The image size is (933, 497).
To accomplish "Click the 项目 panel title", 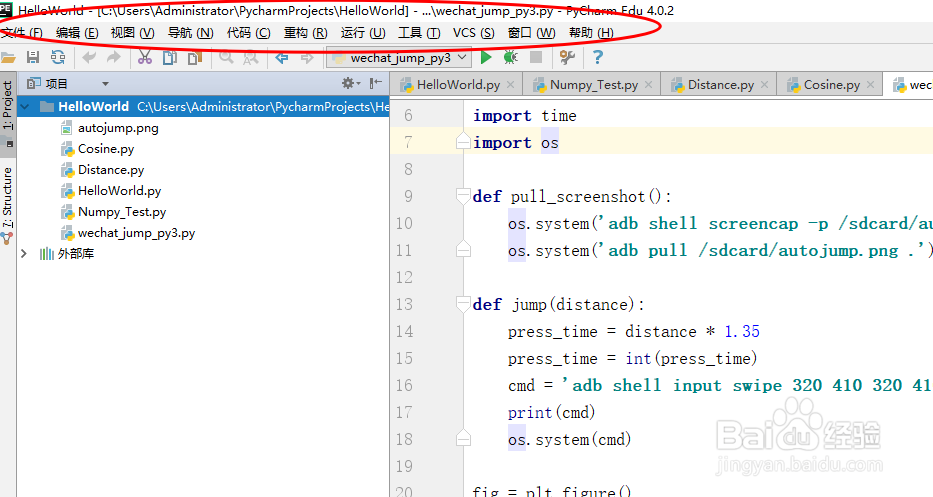I will (57, 84).
